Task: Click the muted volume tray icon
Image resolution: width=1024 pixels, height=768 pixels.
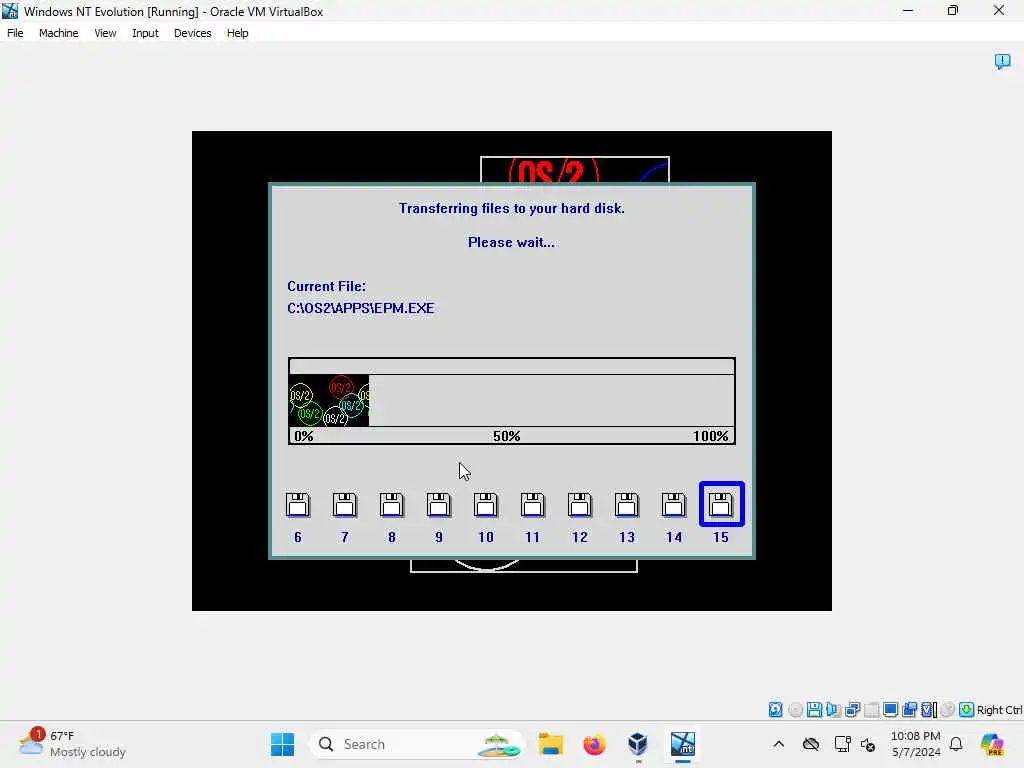Action: point(868,744)
